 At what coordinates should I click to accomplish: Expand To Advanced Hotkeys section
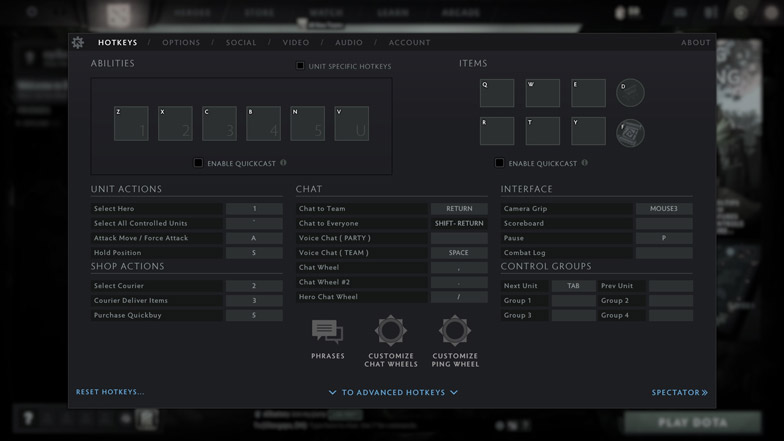coord(393,392)
